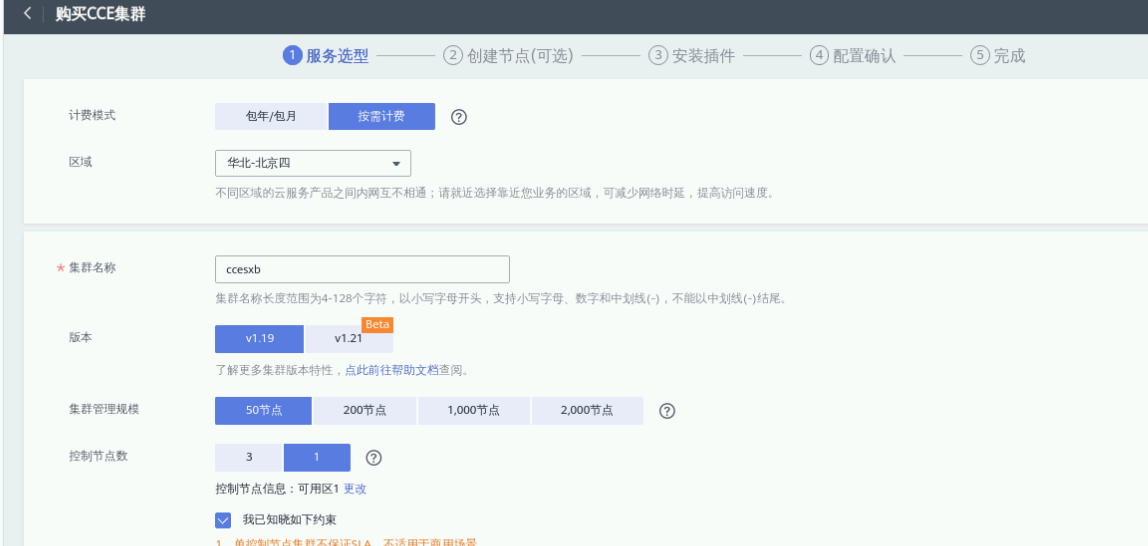Screen dimensions: 1148x546
Task: Click the 购买CCE集群 page title
Action: click(x=100, y=14)
